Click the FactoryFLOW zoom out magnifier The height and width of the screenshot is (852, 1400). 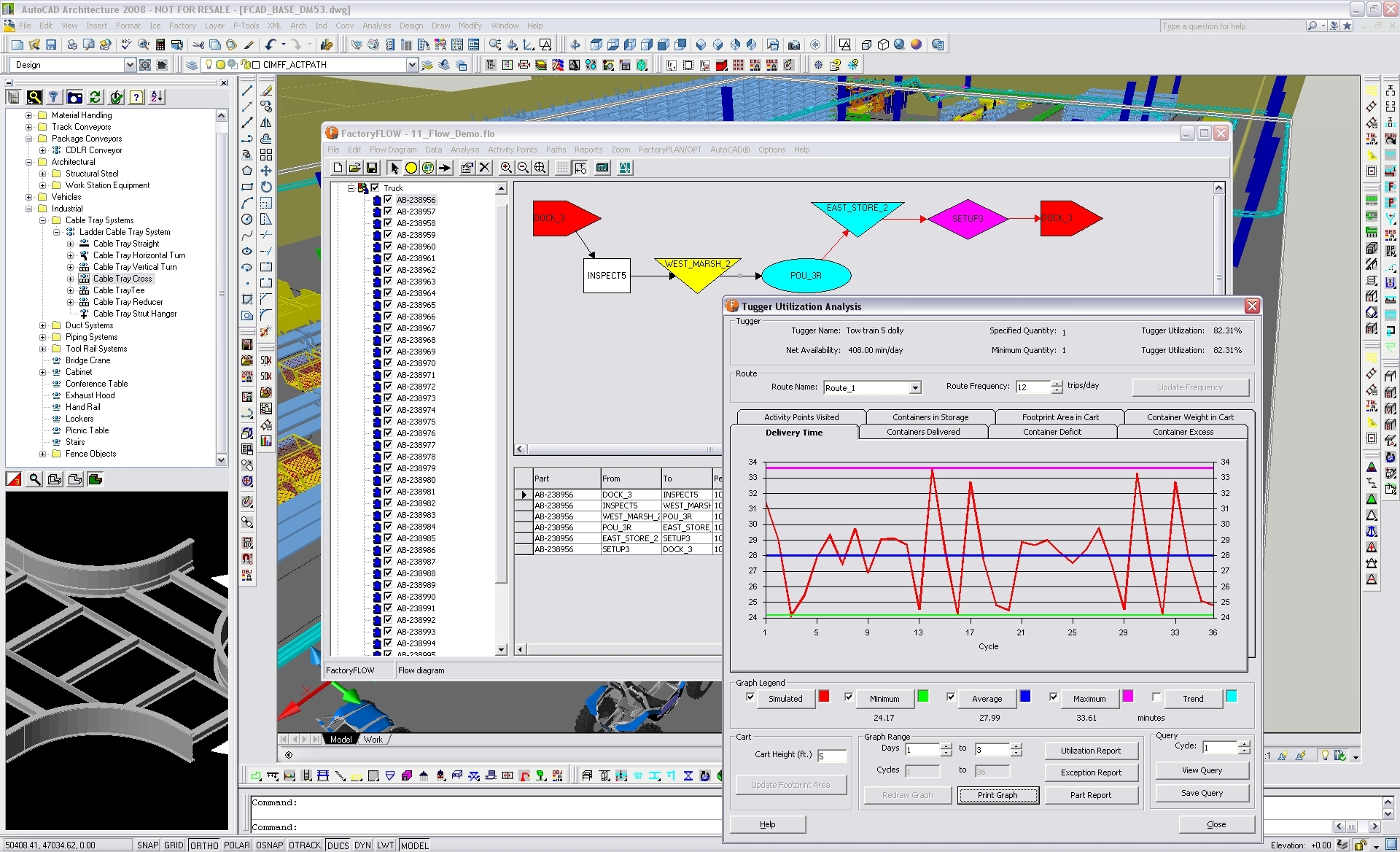523,168
